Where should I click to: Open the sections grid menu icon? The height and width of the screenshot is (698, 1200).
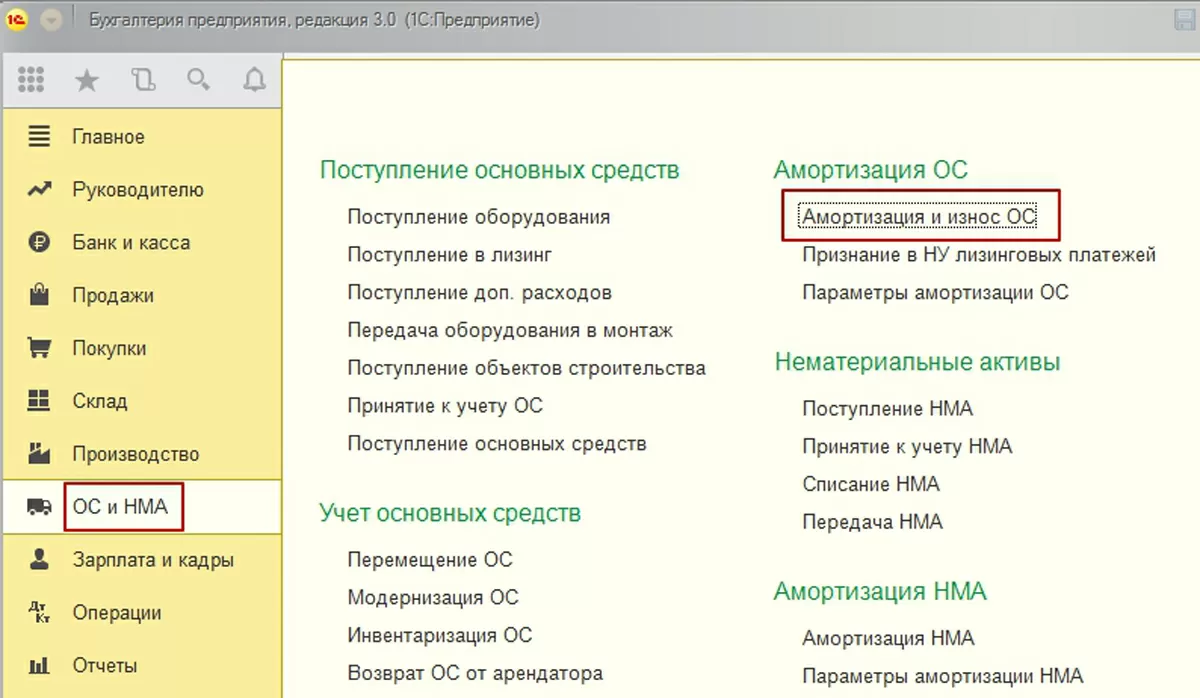(x=32, y=81)
